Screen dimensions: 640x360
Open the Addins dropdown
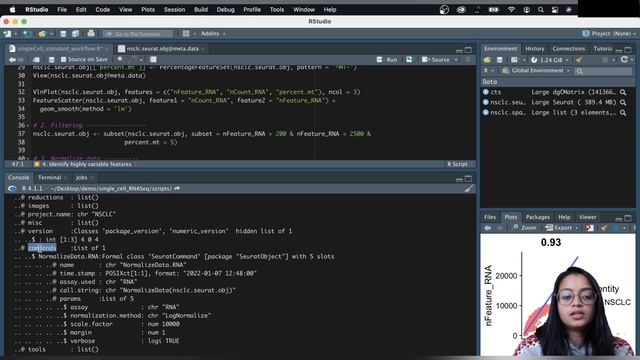click(213, 33)
